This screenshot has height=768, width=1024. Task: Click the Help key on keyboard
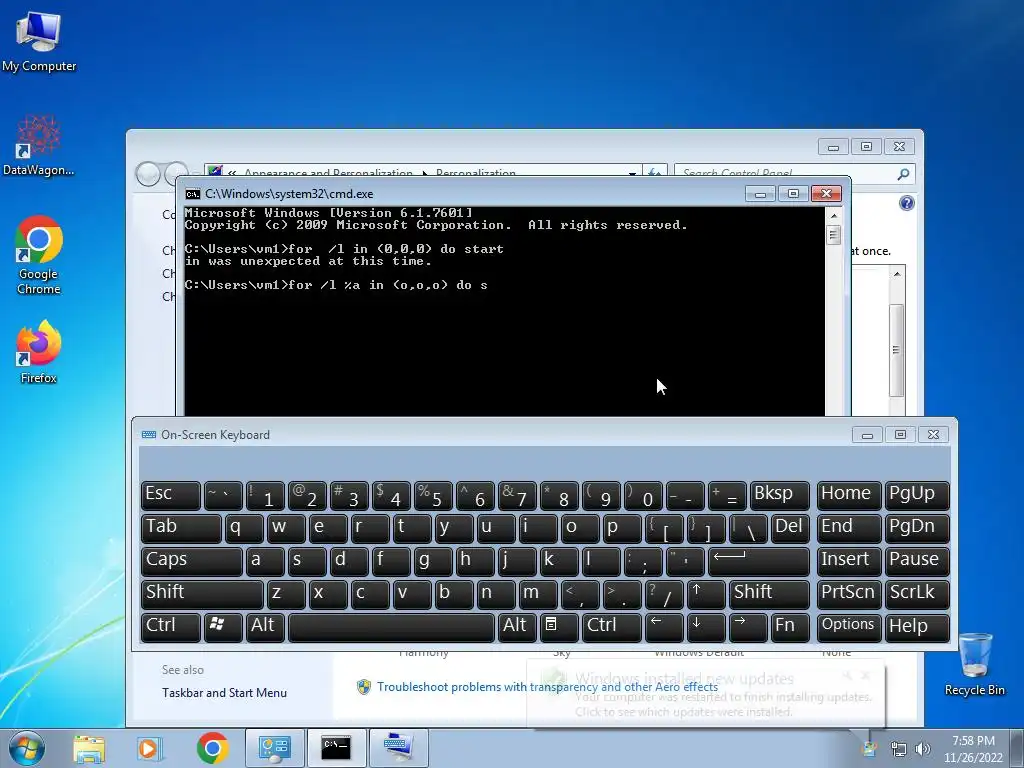917,626
